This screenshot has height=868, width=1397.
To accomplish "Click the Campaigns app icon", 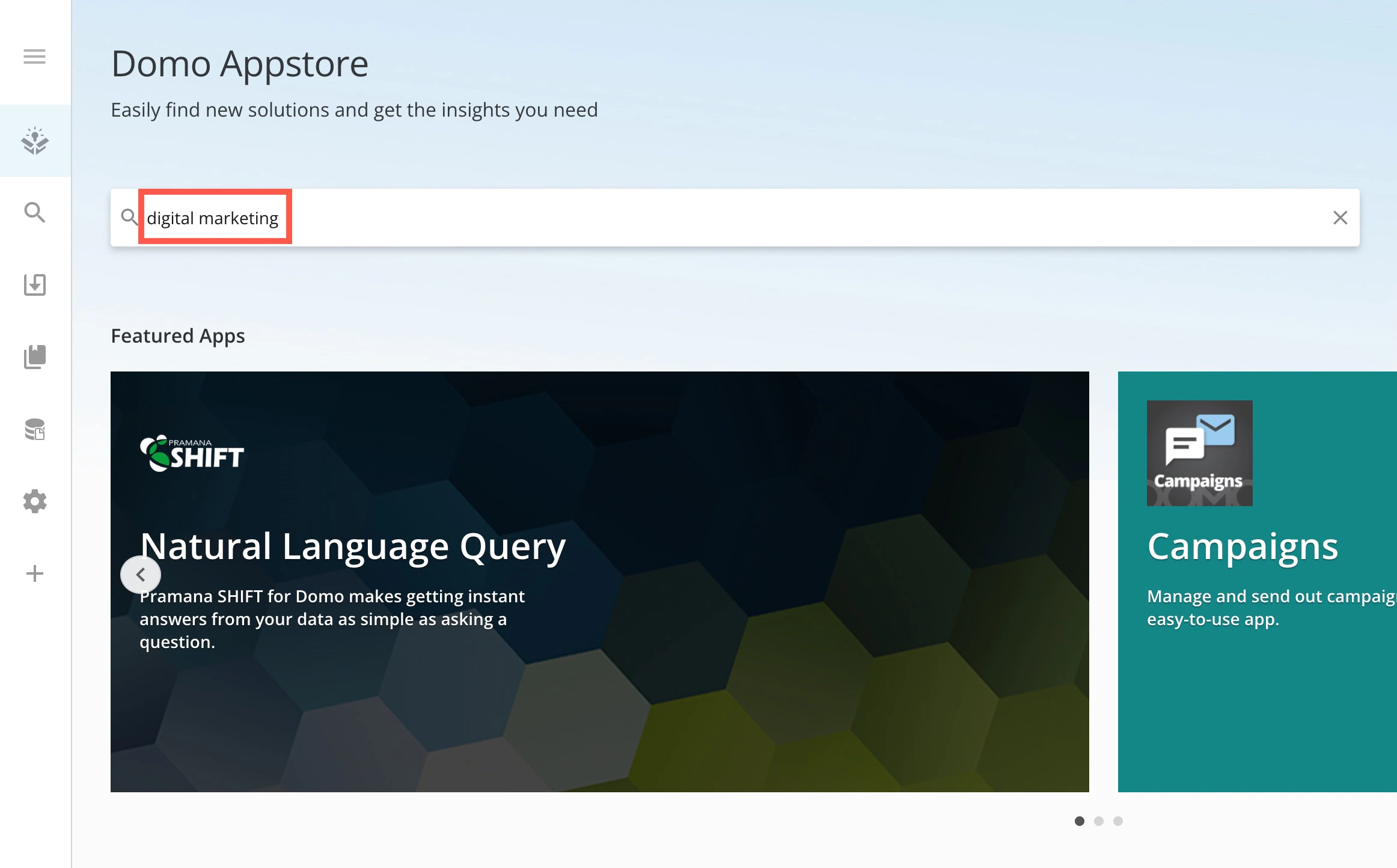I will [1199, 453].
